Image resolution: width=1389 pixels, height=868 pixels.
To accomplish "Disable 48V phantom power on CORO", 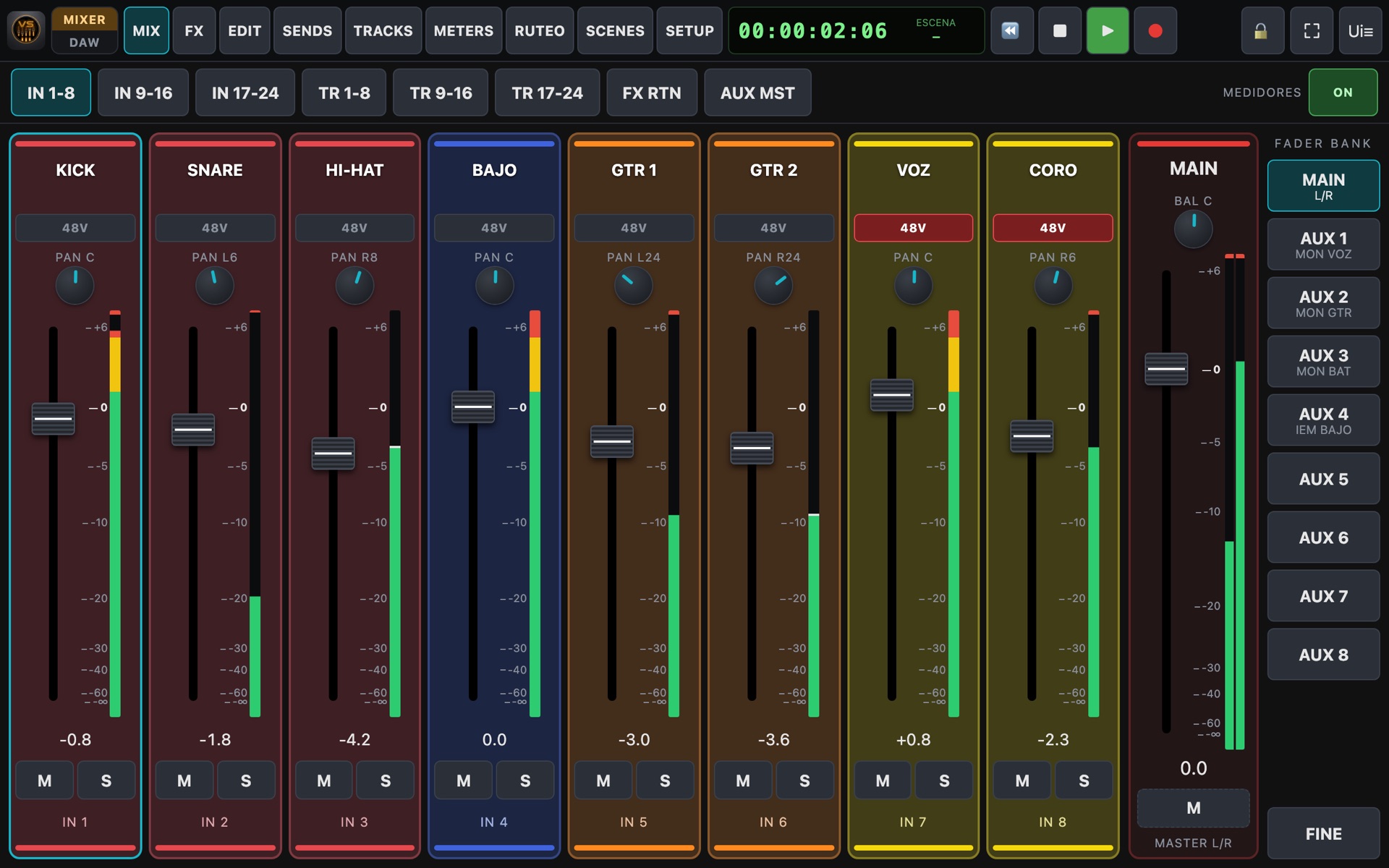I will click(1053, 228).
